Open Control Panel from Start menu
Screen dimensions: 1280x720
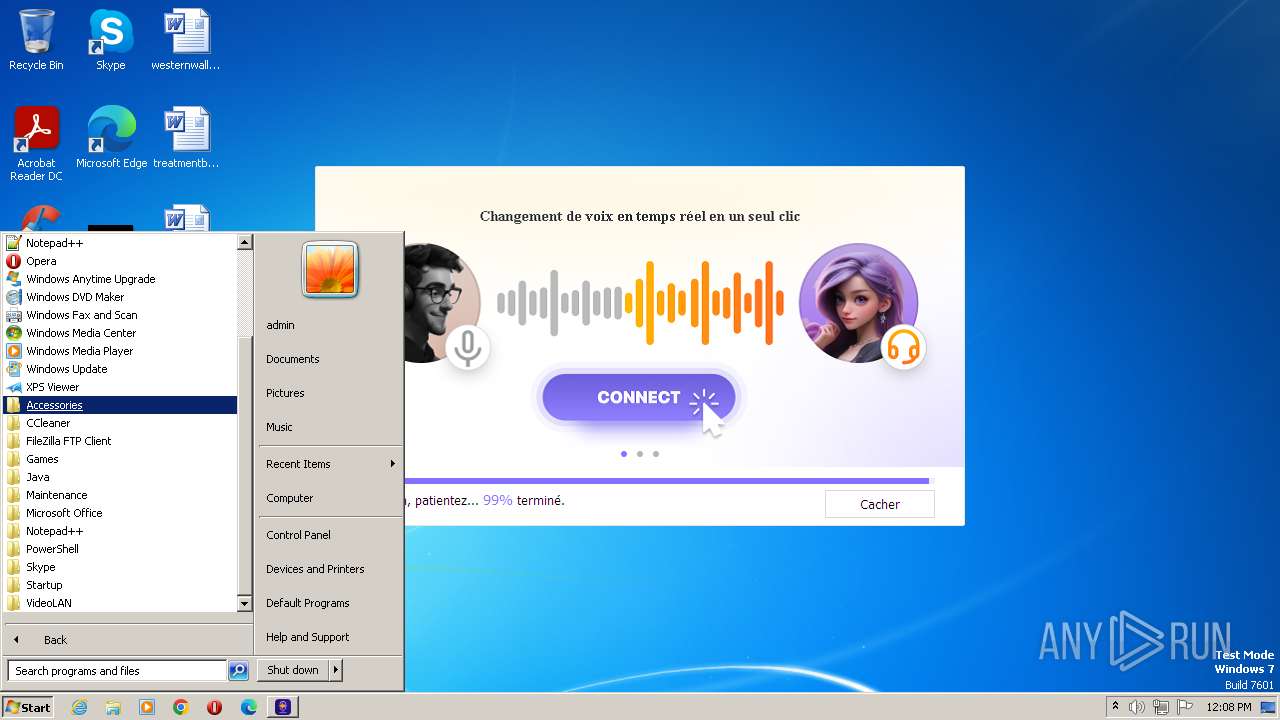[x=330, y=535]
